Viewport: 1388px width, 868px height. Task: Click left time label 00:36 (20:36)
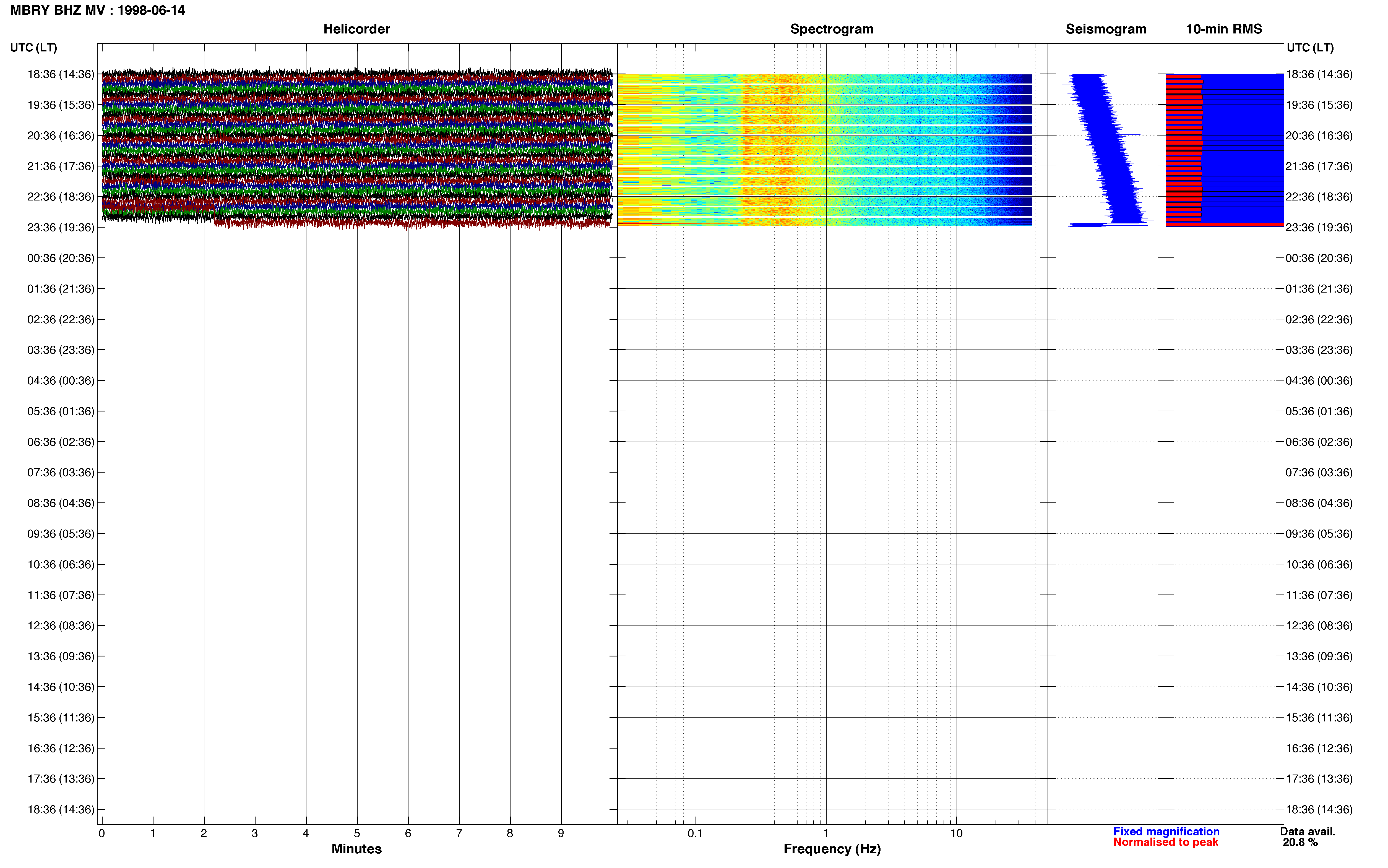pyautogui.click(x=61, y=258)
